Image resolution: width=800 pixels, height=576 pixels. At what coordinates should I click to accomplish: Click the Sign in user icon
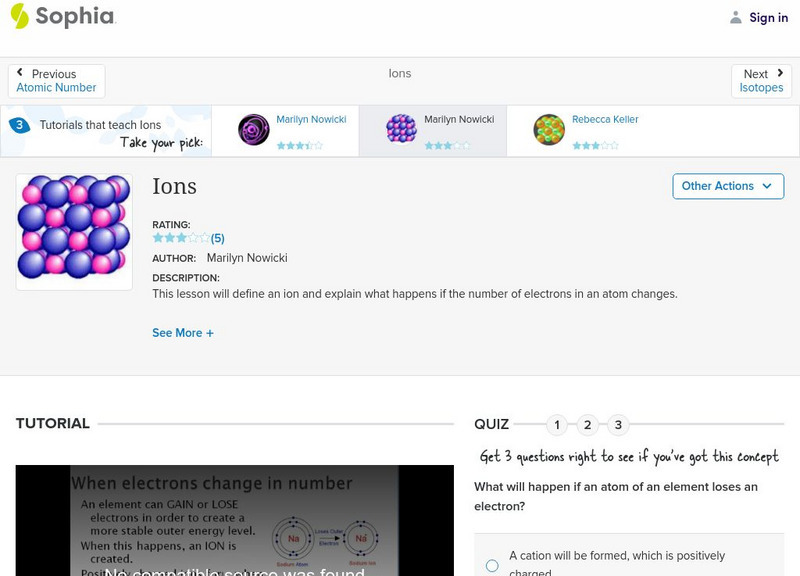pos(736,17)
